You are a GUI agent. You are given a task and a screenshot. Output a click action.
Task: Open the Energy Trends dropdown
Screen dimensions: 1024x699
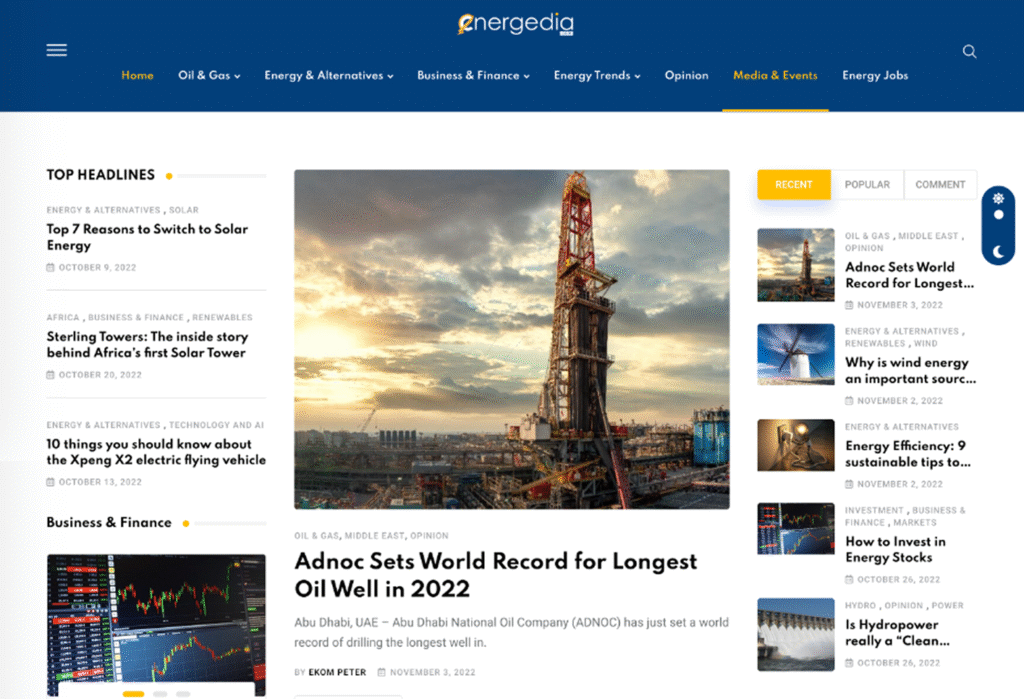point(596,76)
